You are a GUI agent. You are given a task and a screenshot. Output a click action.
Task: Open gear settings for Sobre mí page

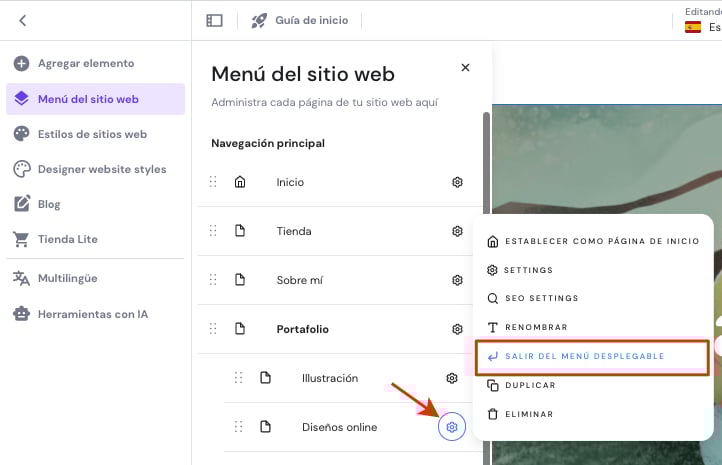[x=457, y=280]
